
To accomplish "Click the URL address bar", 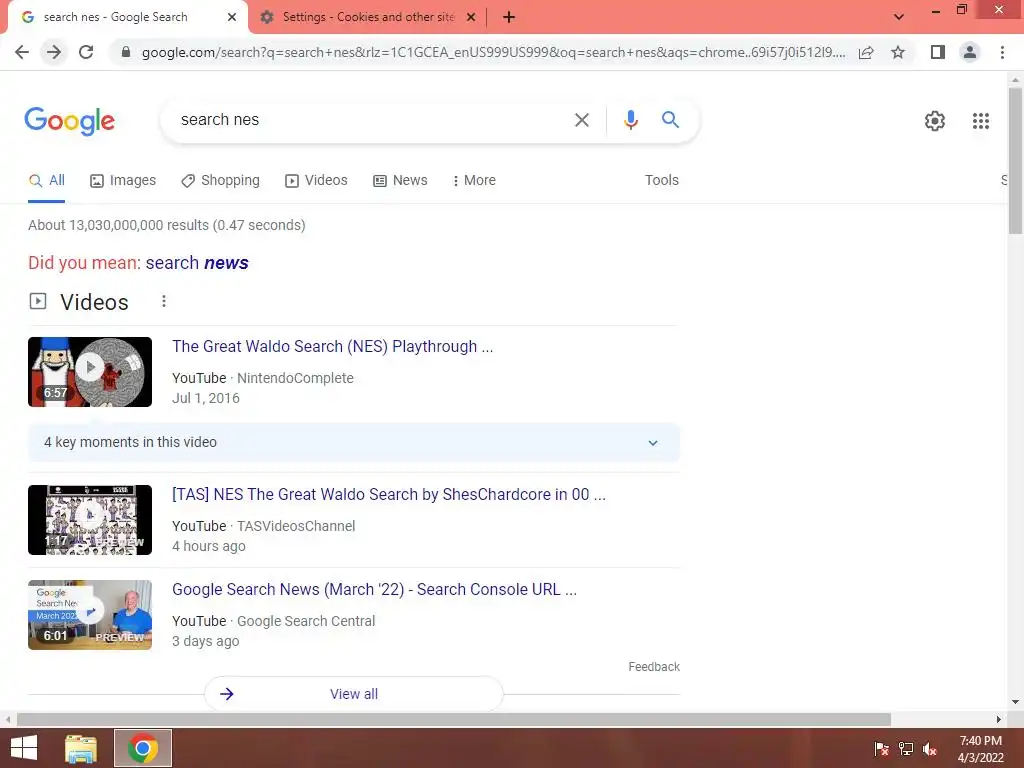I will pos(493,52).
